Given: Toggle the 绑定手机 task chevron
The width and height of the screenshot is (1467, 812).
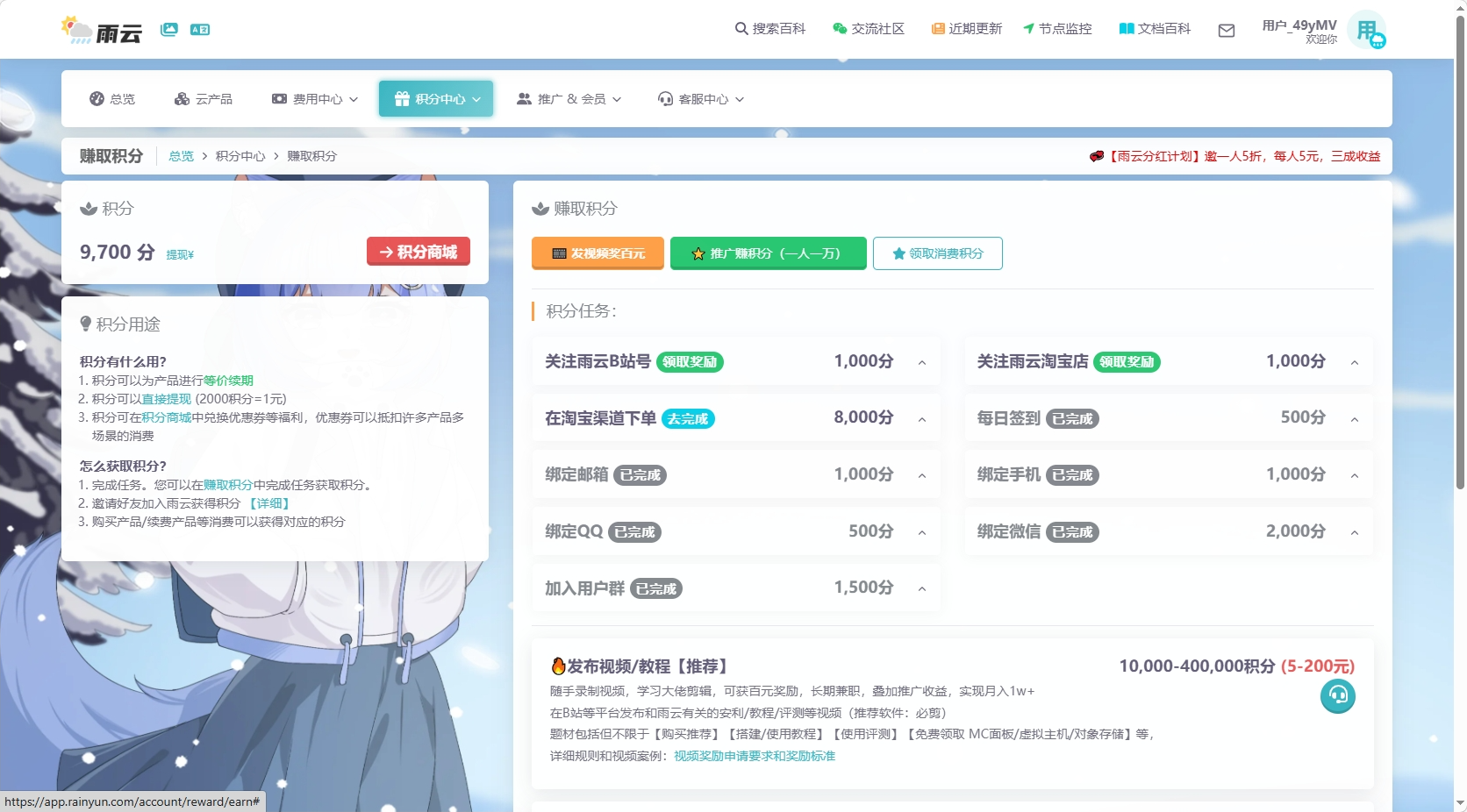Looking at the screenshot, I should pyautogui.click(x=1355, y=475).
